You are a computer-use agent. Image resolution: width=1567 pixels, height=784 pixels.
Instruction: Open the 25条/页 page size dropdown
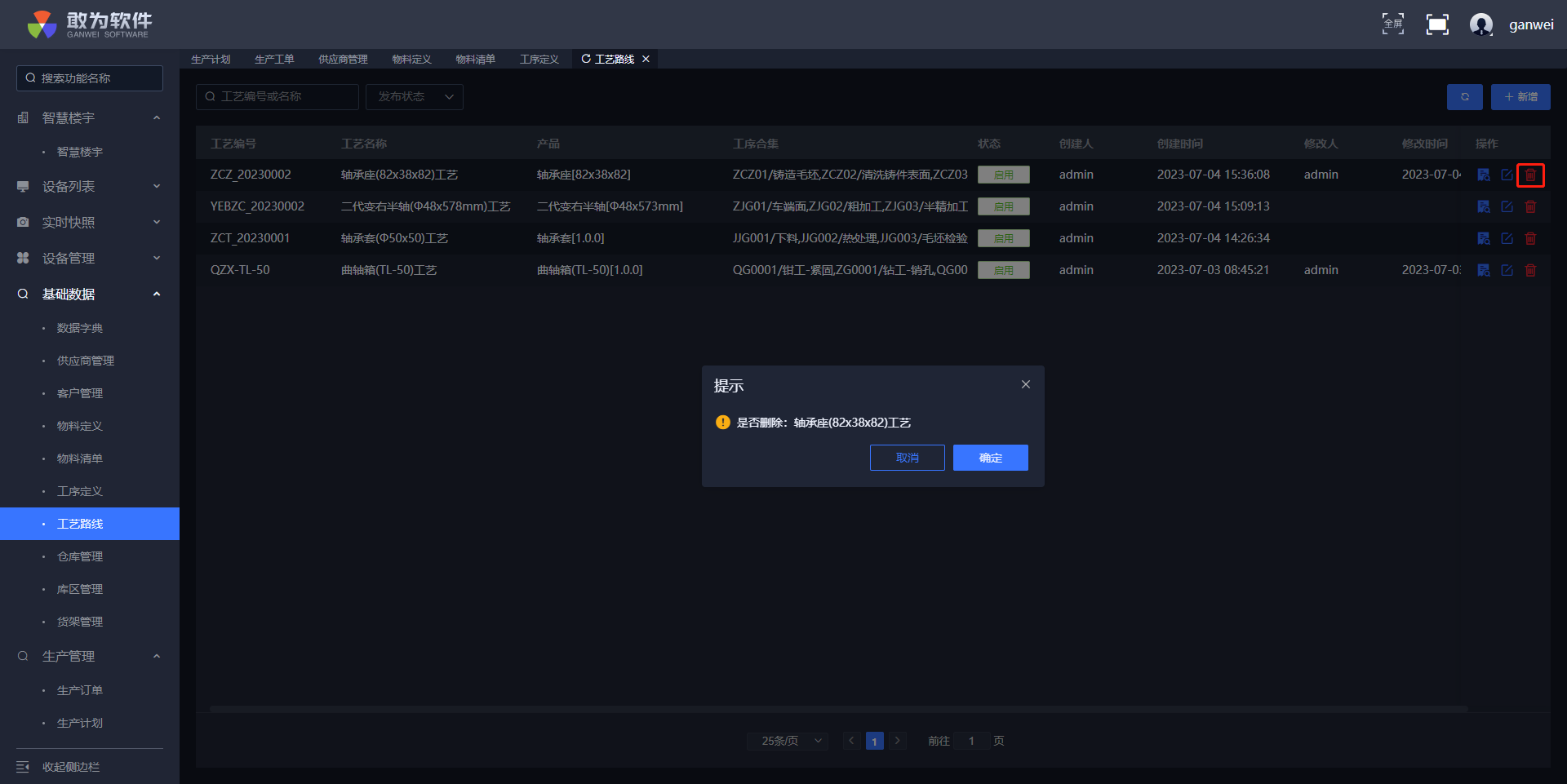click(x=787, y=741)
